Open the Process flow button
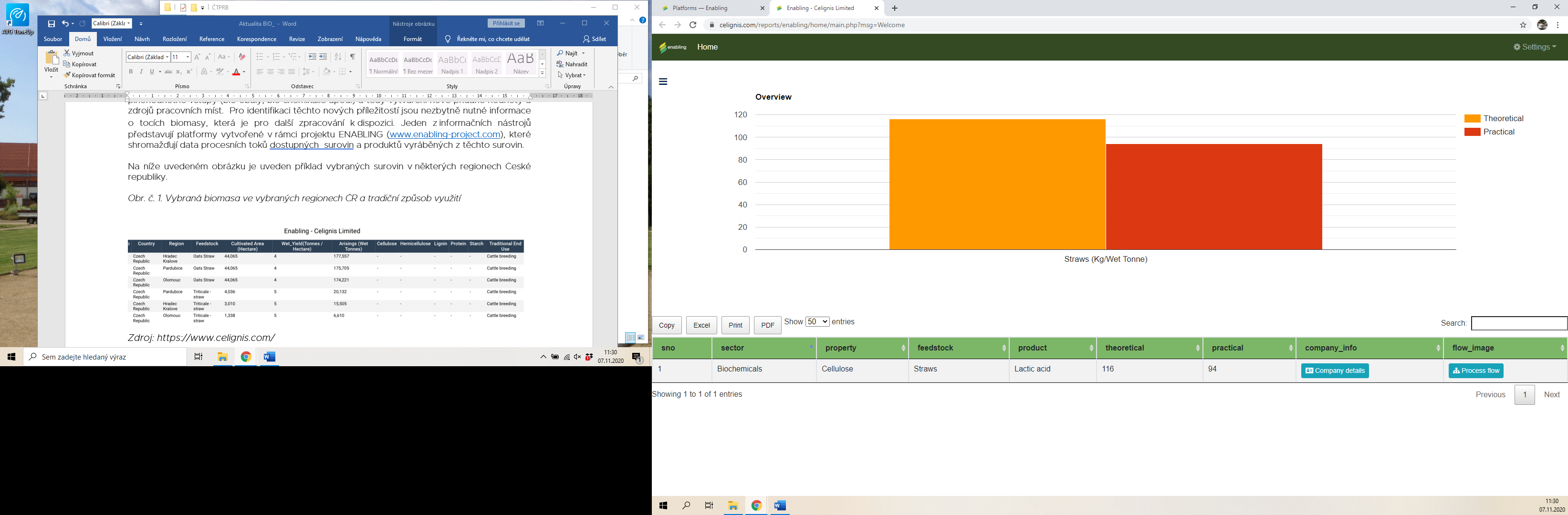Image resolution: width=1568 pixels, height=515 pixels. point(1475,371)
